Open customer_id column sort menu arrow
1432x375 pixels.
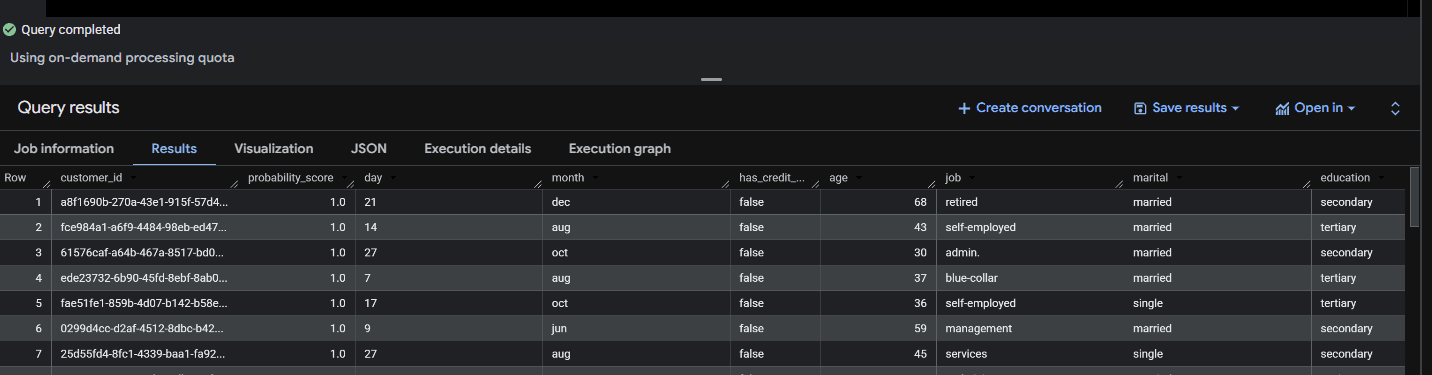(133, 178)
